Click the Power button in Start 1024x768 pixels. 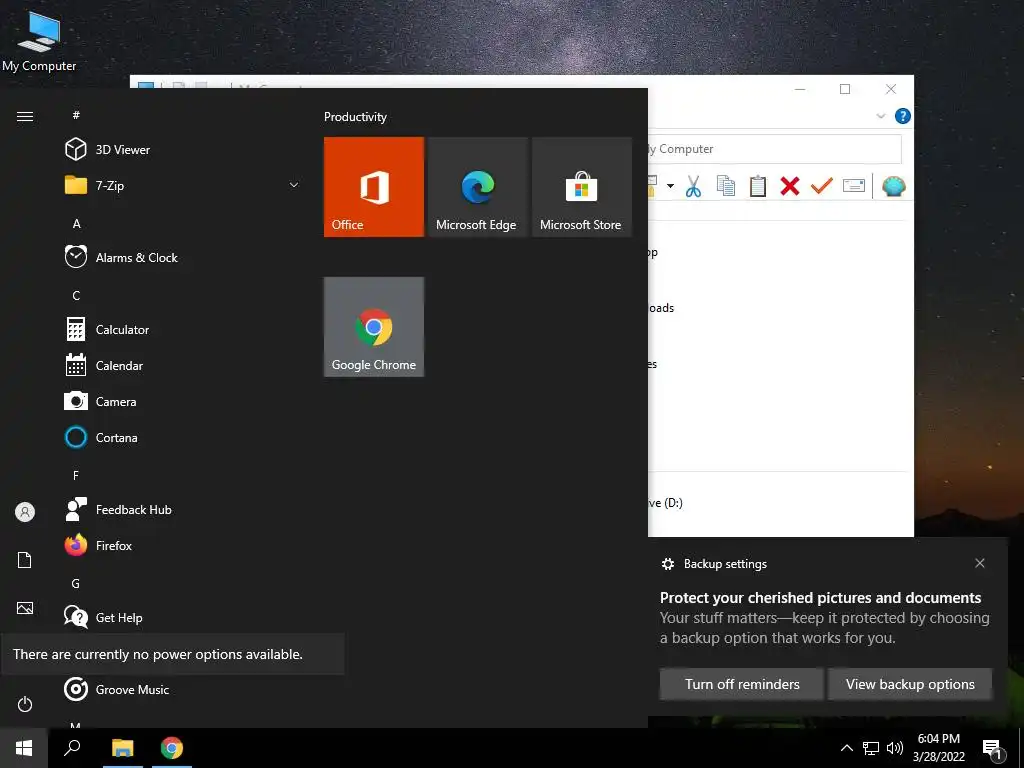click(x=25, y=704)
